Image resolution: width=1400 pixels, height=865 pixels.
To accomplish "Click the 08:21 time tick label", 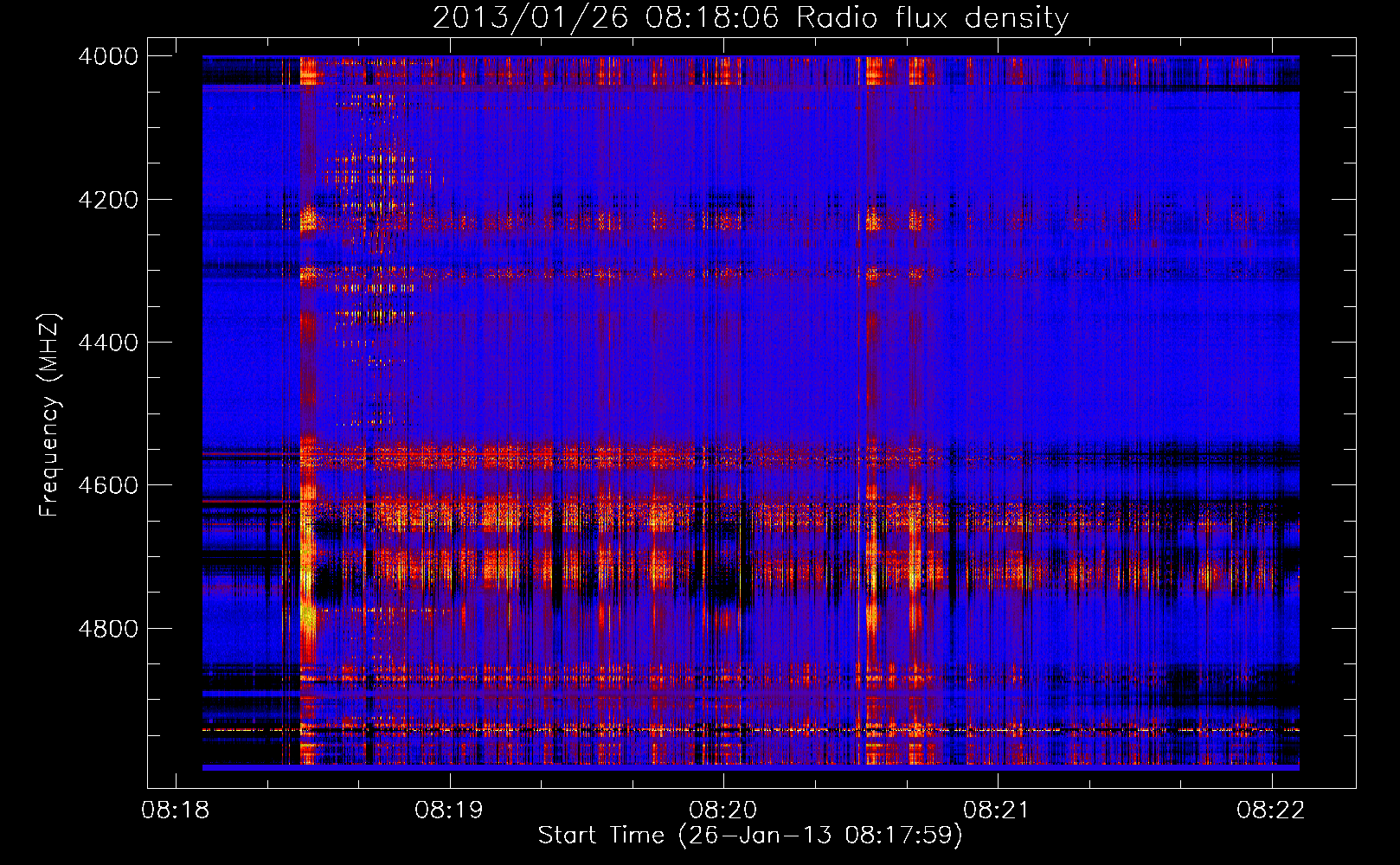I will click(997, 811).
